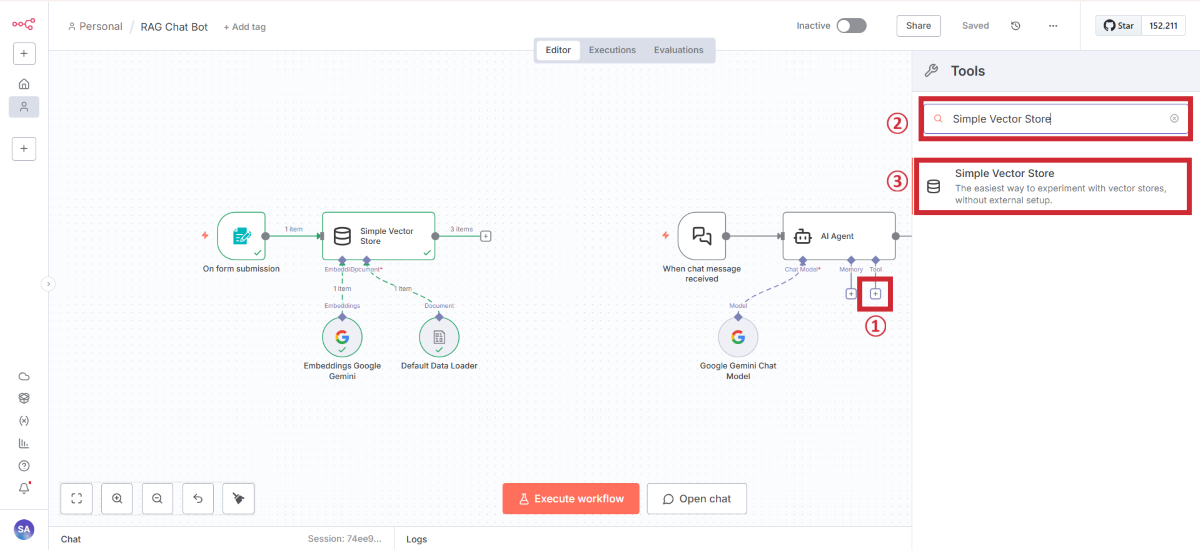Screen dimensions: 1200x550
Task: Open the Google Gemini Chat Model node
Action: [x=738, y=337]
